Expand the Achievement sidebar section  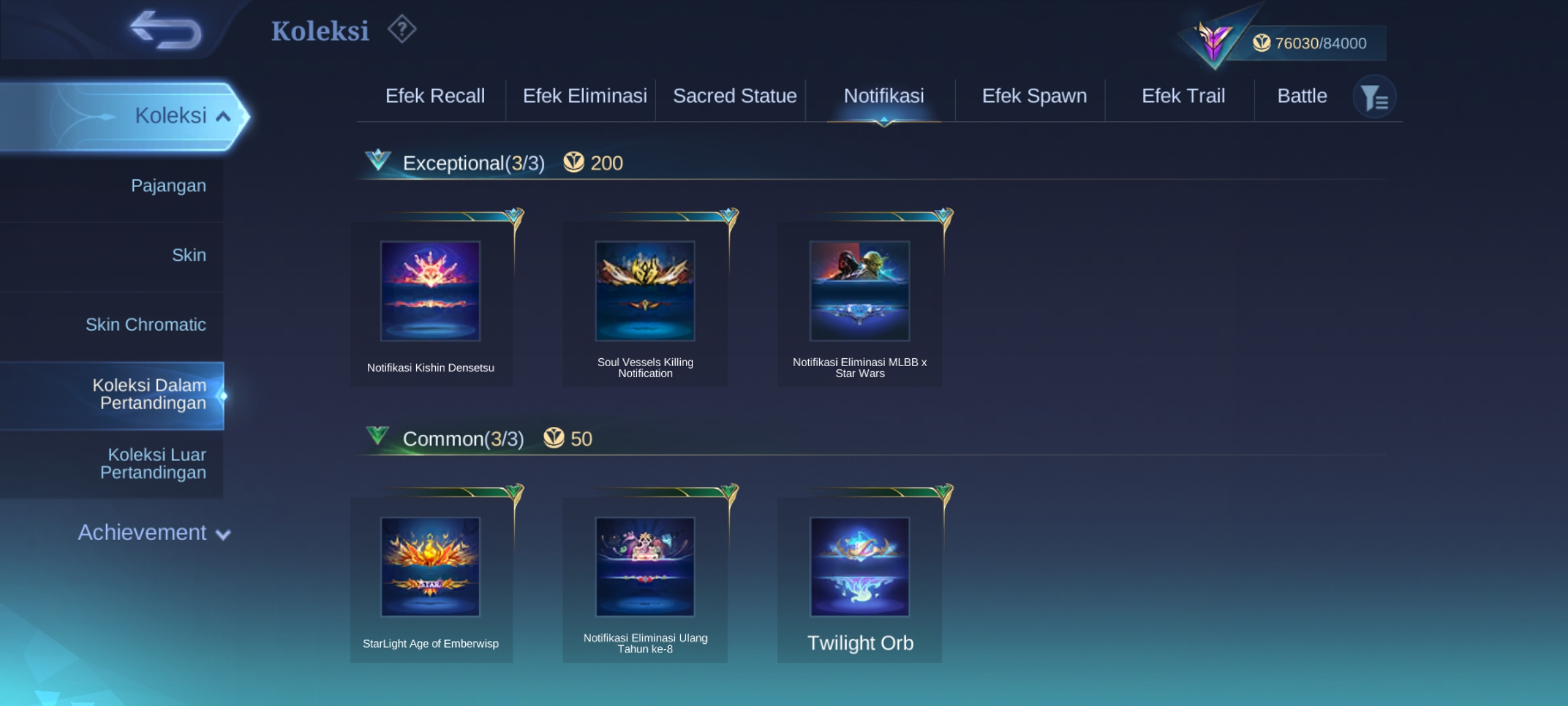[154, 533]
